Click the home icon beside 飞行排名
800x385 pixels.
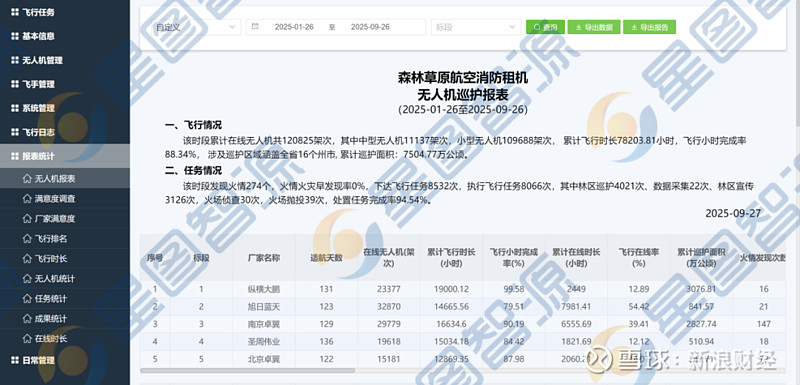pos(27,238)
